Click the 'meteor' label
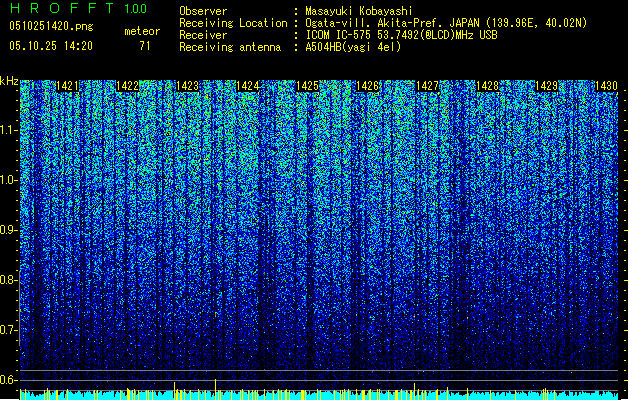Screen dimensions: 629x400 pyautogui.click(x=142, y=31)
